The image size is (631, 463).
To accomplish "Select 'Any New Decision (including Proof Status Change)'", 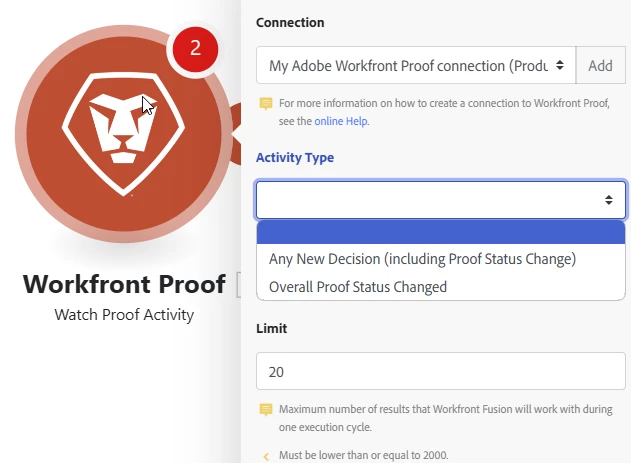I will coord(422,259).
